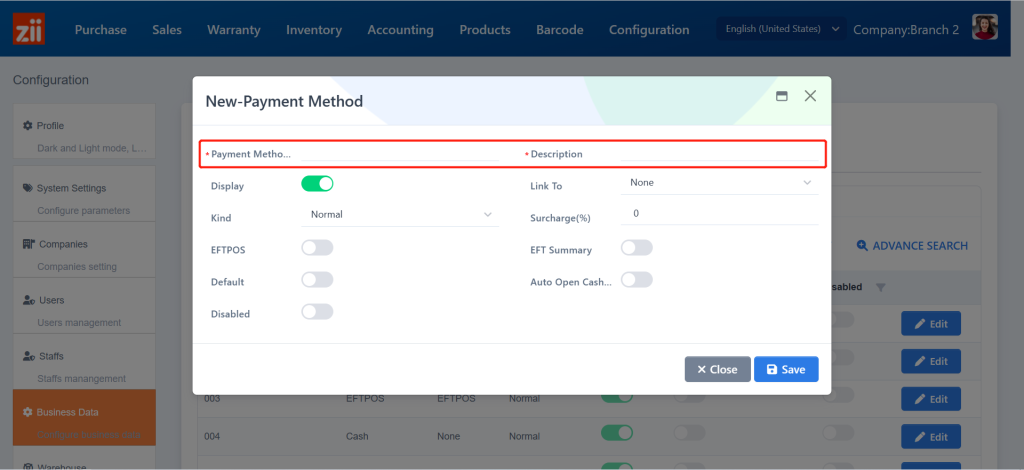Open the Link To dropdown

720,183
